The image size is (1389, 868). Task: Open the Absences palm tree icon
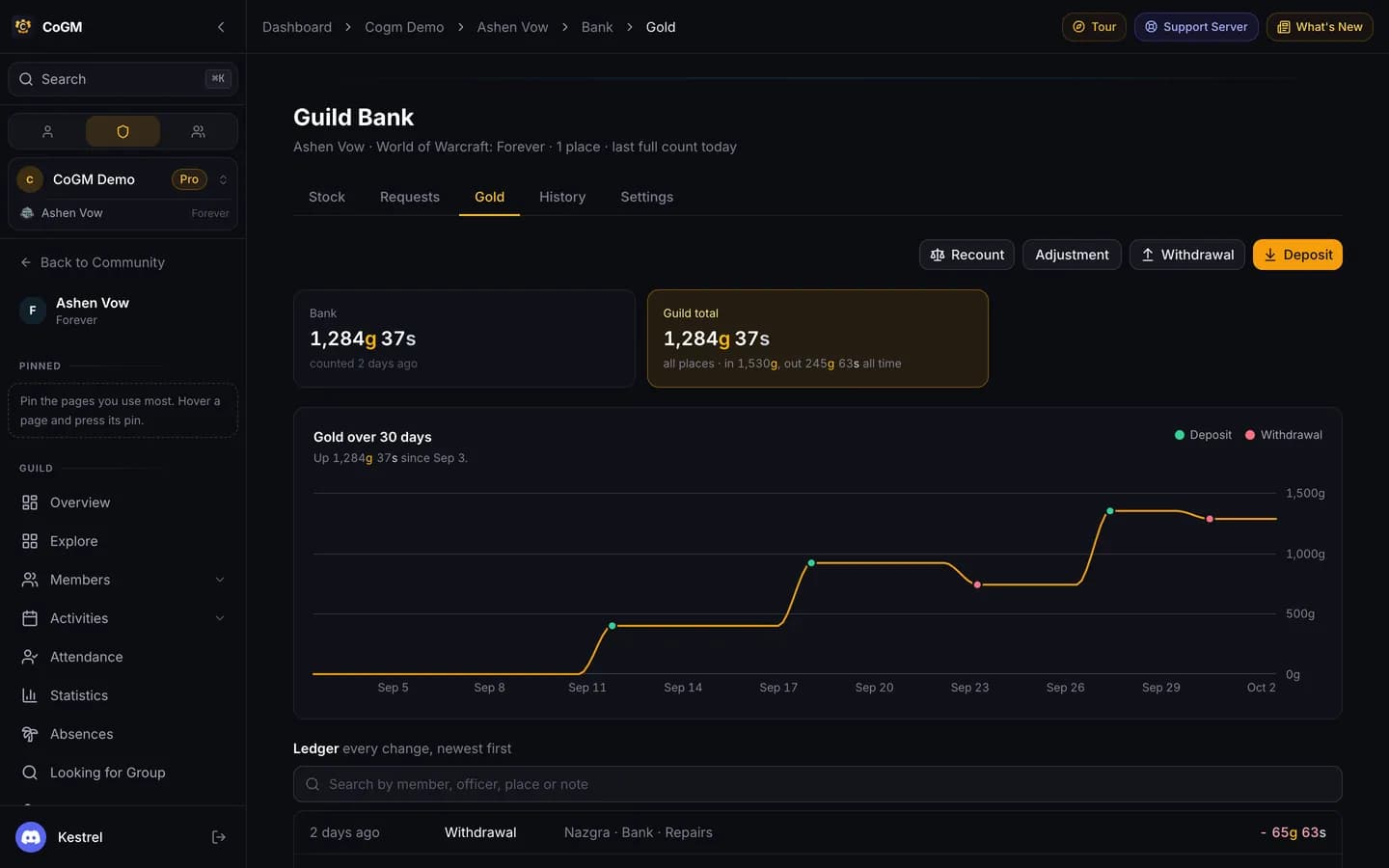(x=30, y=734)
